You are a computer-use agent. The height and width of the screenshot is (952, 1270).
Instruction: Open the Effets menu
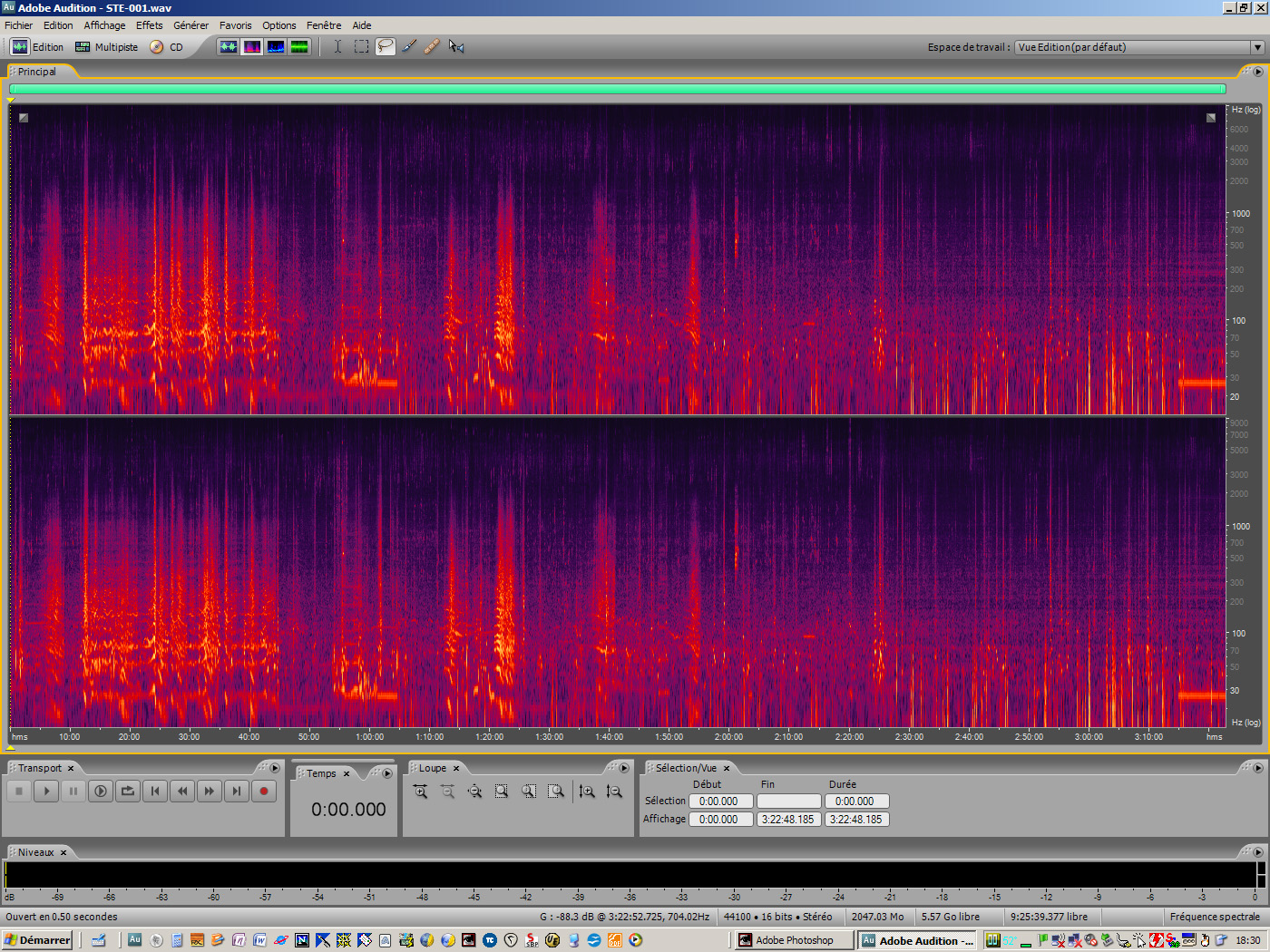pos(149,24)
